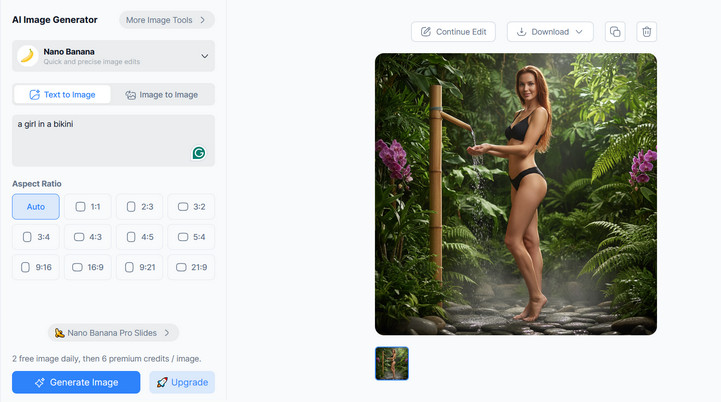Click the copy image icon
Image resolution: width=721 pixels, height=402 pixels.
(615, 32)
